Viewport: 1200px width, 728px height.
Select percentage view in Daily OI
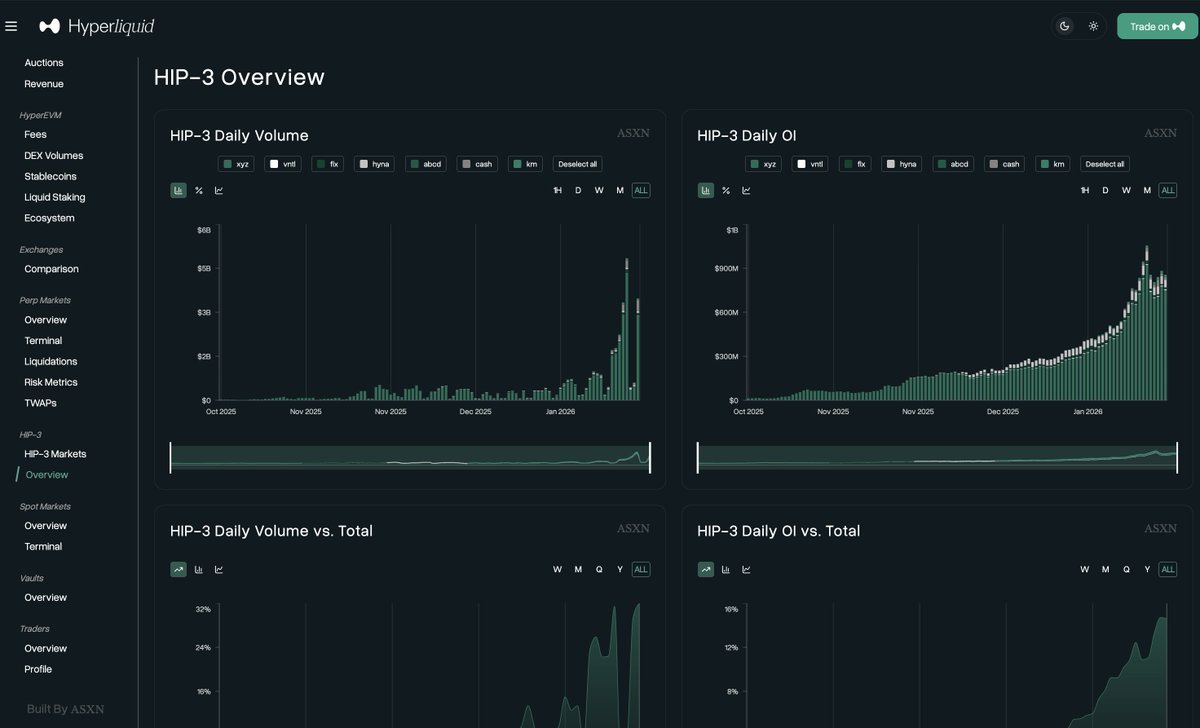pos(726,190)
